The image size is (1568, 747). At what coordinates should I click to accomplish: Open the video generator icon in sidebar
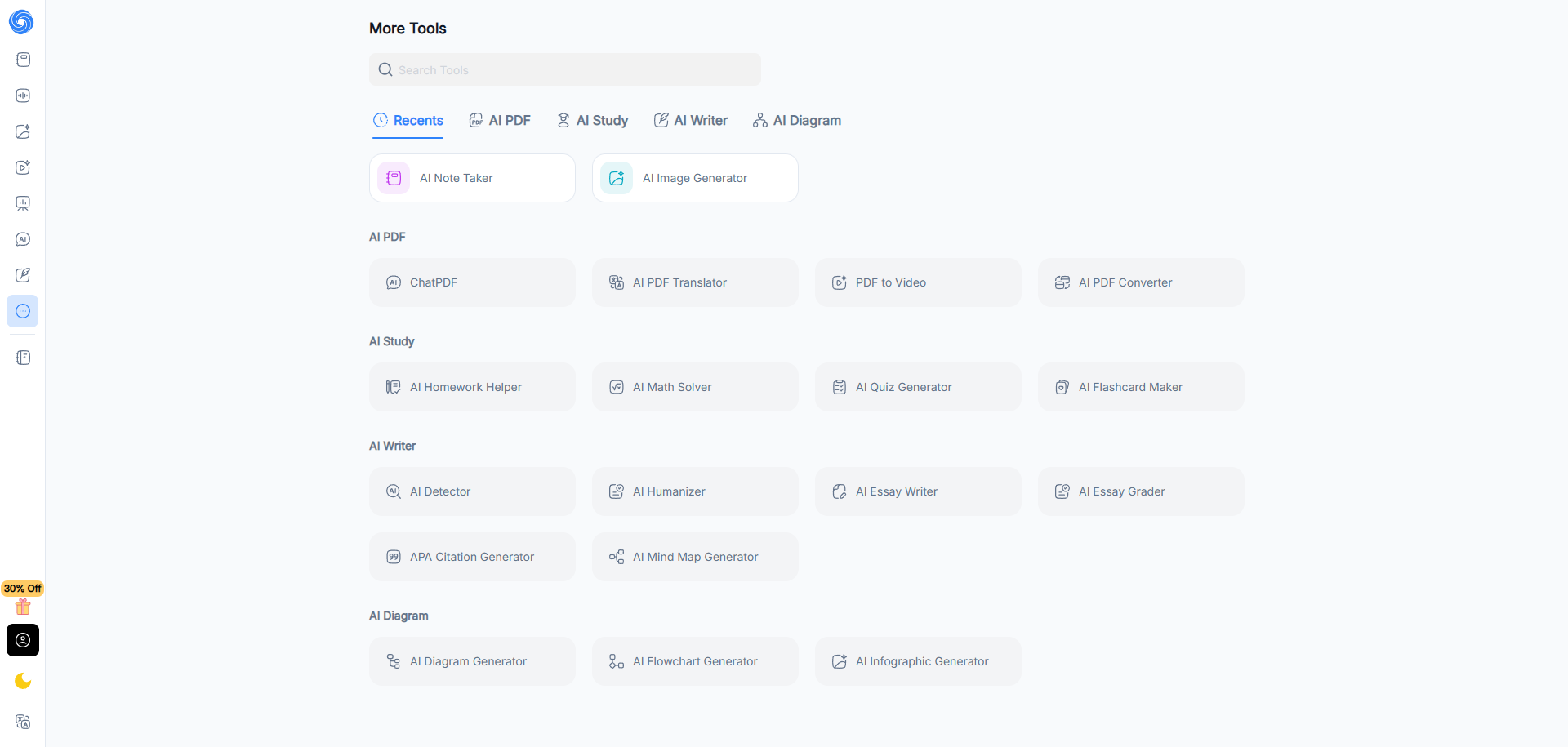tap(23, 167)
